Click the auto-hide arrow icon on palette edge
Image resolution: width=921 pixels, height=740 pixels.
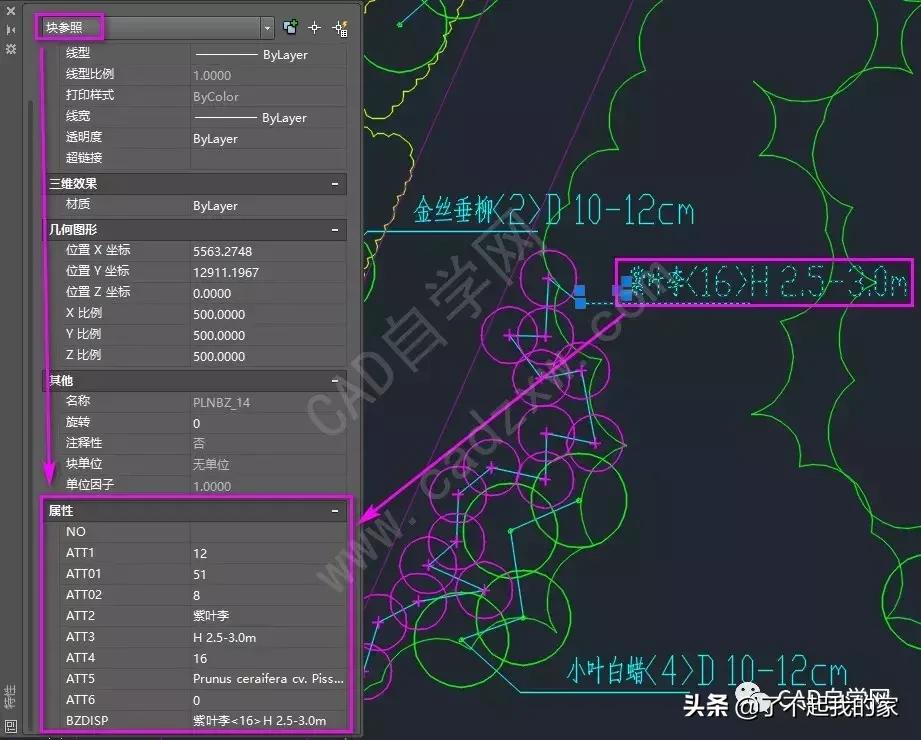pyautogui.click(x=11, y=29)
